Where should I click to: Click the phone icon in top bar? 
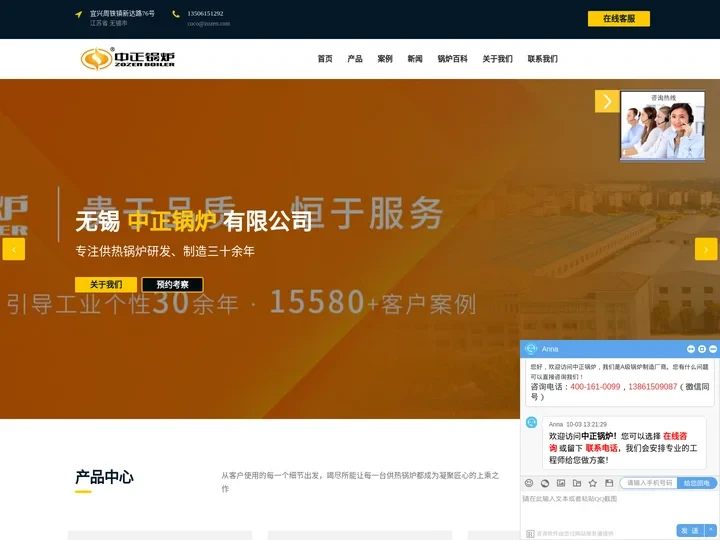[176, 14]
